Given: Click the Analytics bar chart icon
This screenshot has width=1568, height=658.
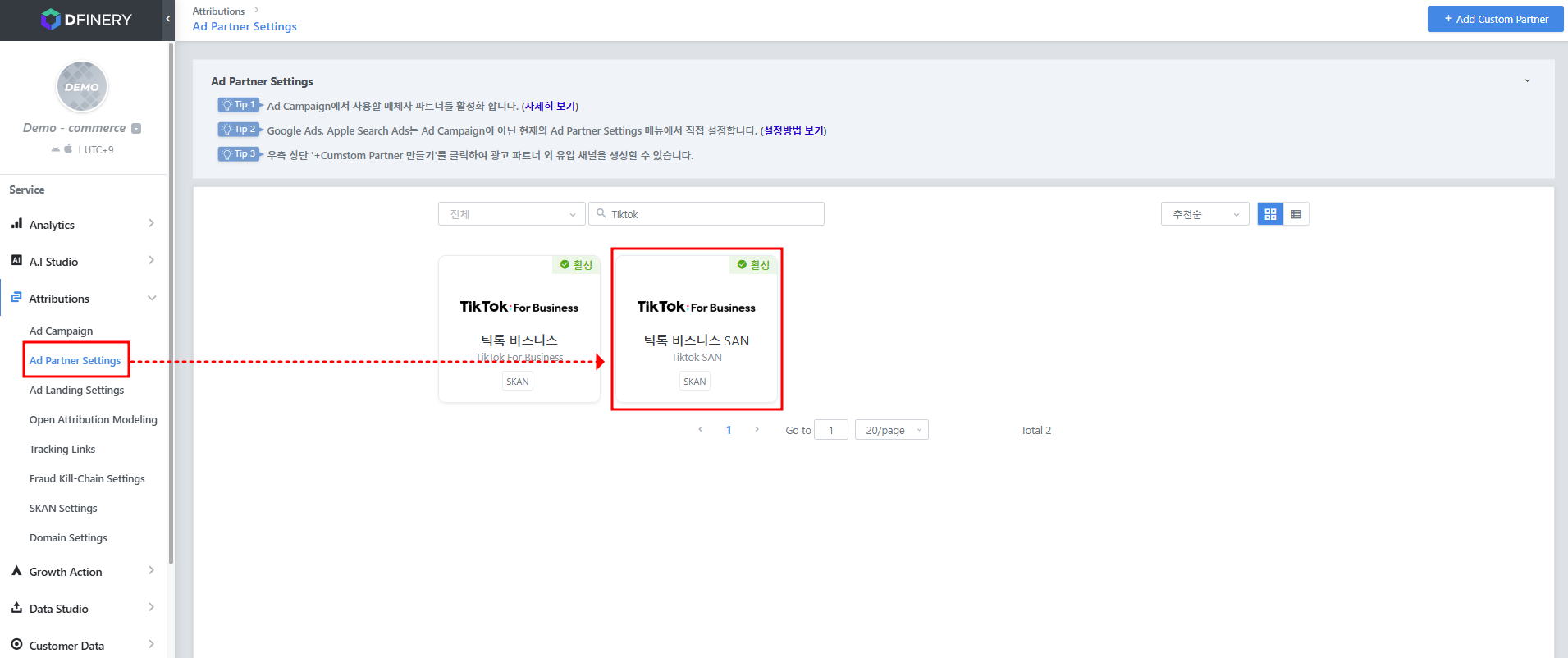Looking at the screenshot, I should coord(16,223).
